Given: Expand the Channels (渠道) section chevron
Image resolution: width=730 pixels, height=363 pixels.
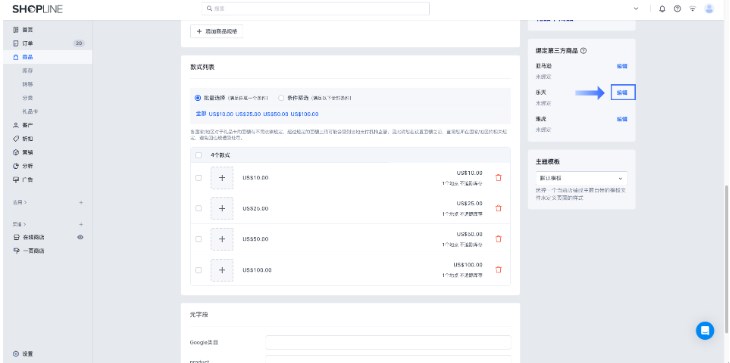Looking at the screenshot, I should click(25, 224).
